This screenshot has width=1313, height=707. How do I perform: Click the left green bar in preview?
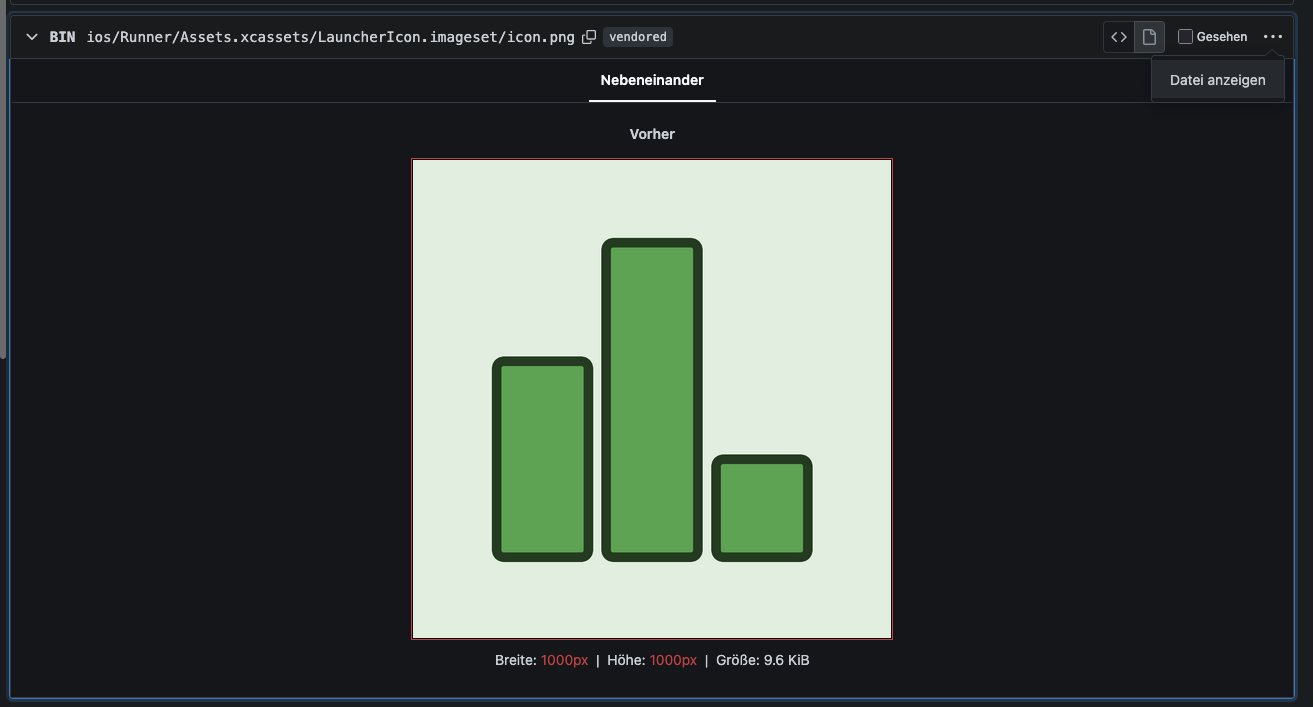point(542,459)
